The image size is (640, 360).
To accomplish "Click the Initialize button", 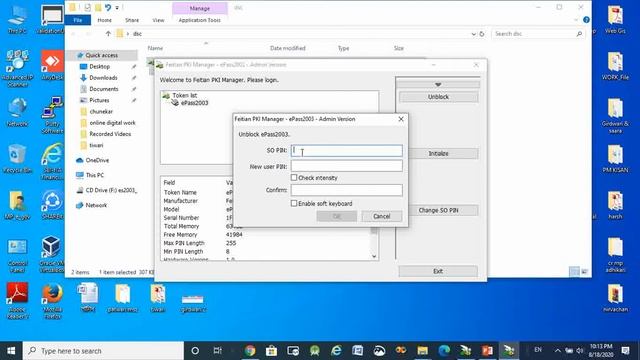I will click(x=438, y=153).
